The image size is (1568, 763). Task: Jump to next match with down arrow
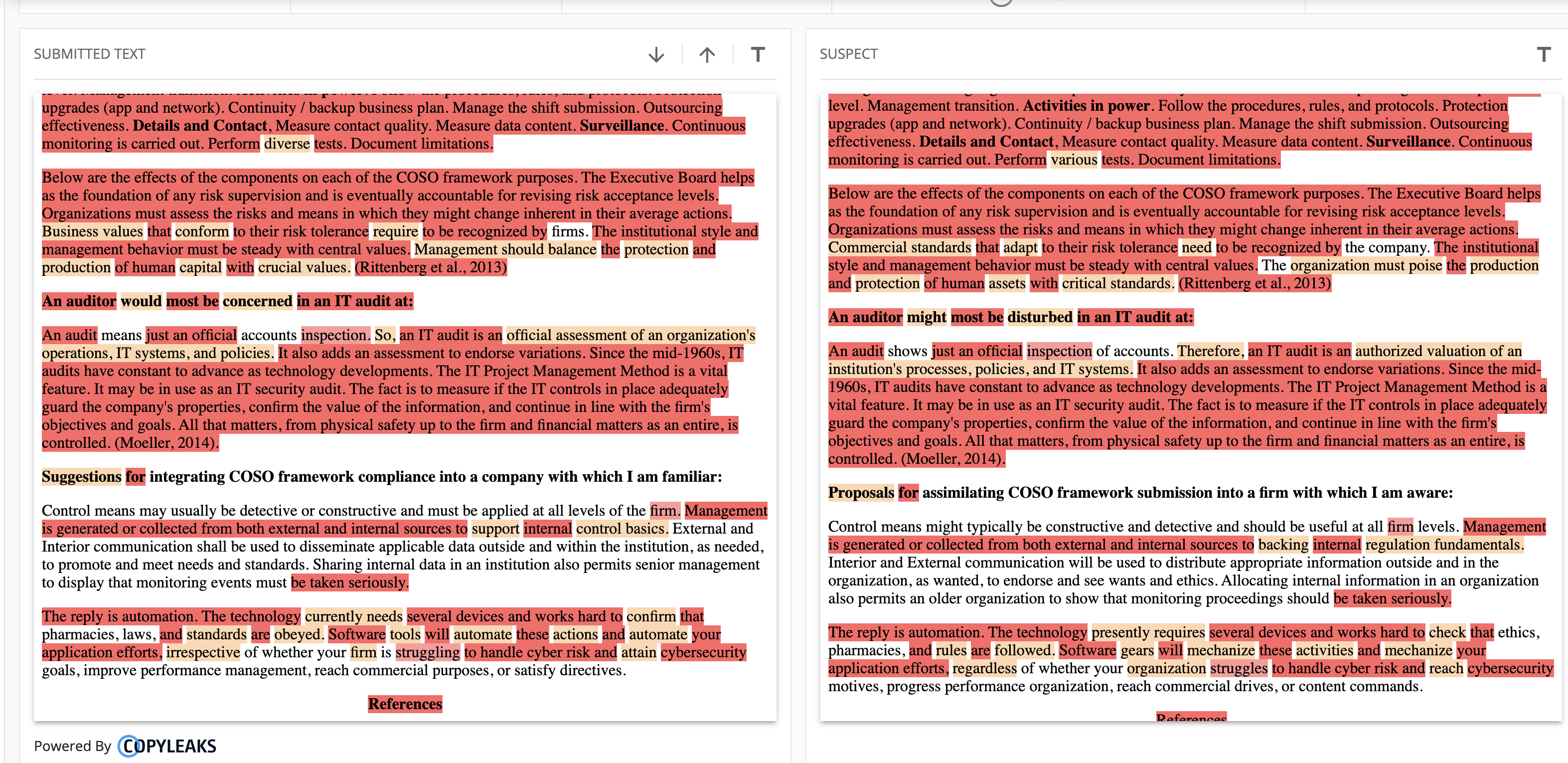(656, 55)
